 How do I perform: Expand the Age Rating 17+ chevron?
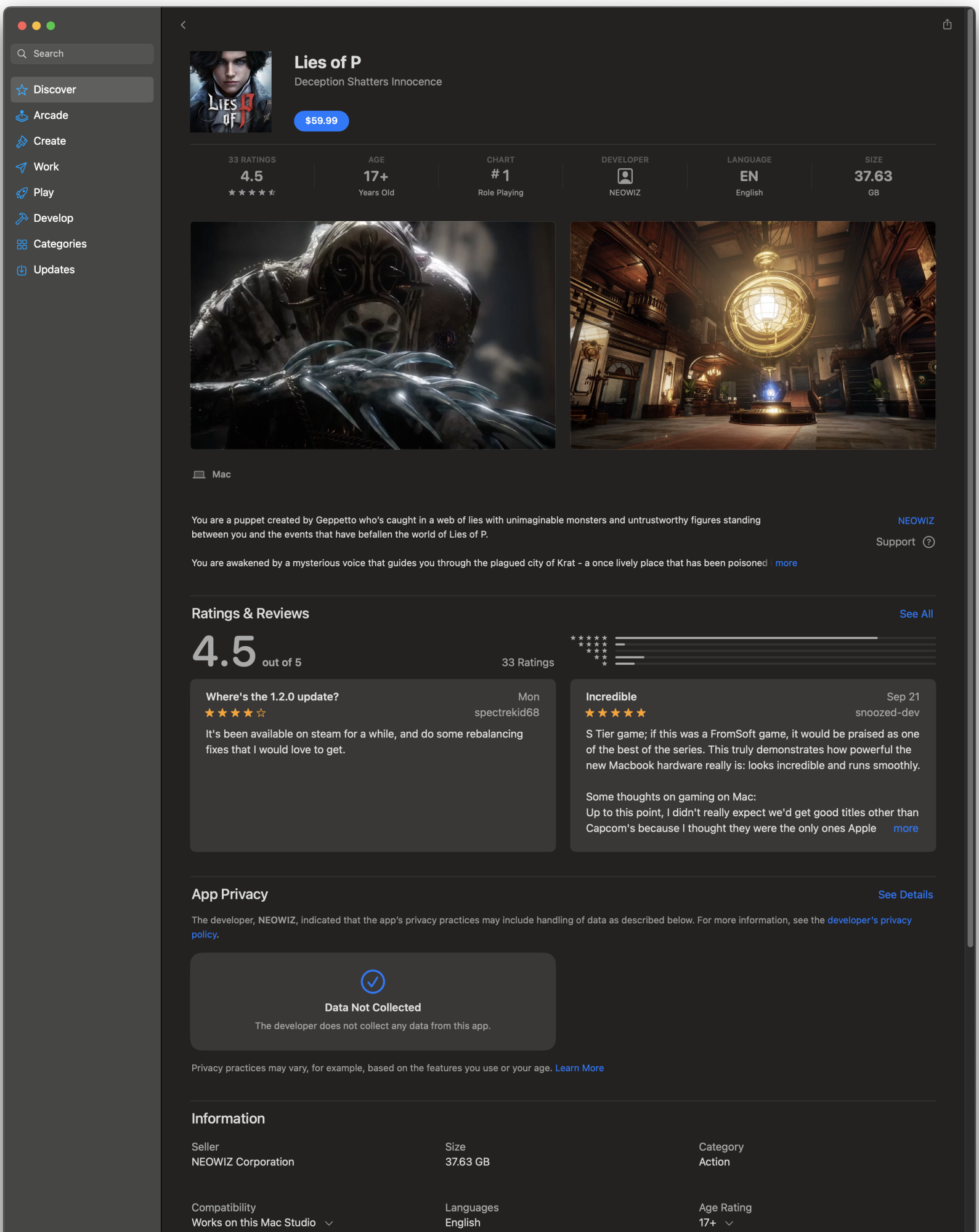(729, 1223)
